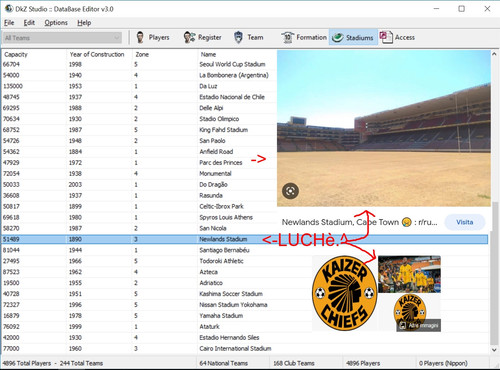Sort by the Zone column header
The height and width of the screenshot is (370, 500).
coord(142,54)
